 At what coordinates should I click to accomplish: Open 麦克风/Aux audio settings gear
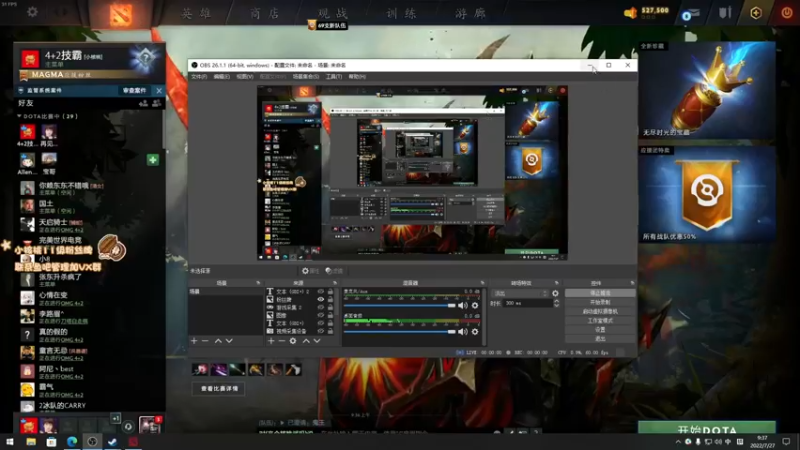tap(475, 306)
